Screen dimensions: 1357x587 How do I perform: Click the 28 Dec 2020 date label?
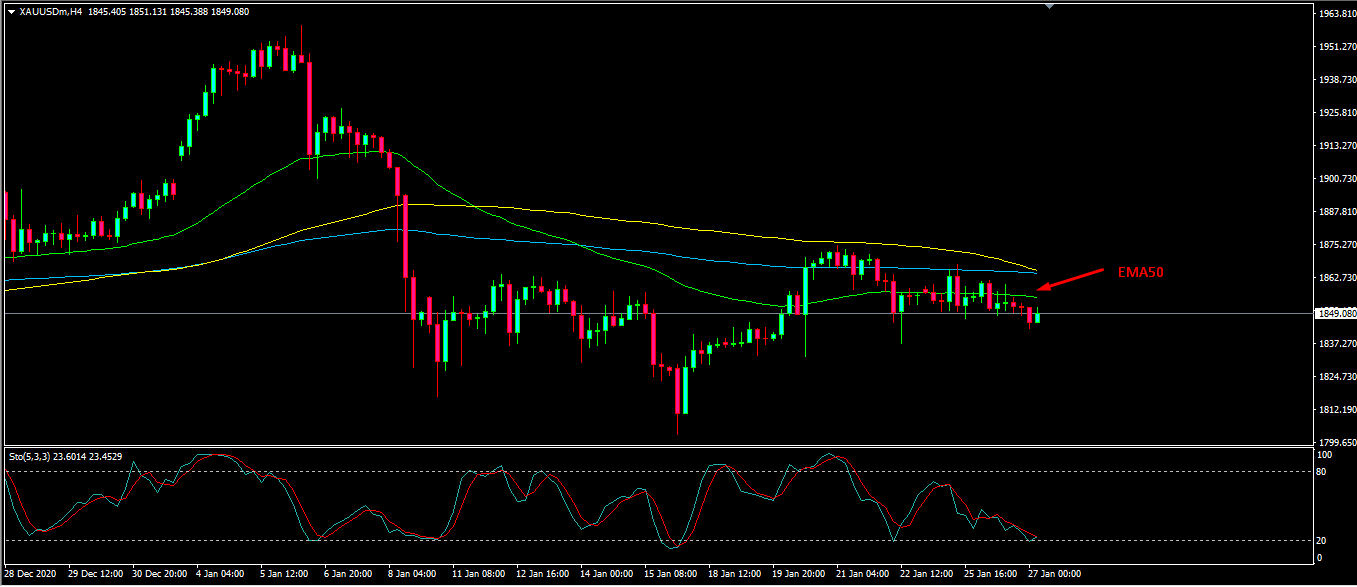point(31,574)
